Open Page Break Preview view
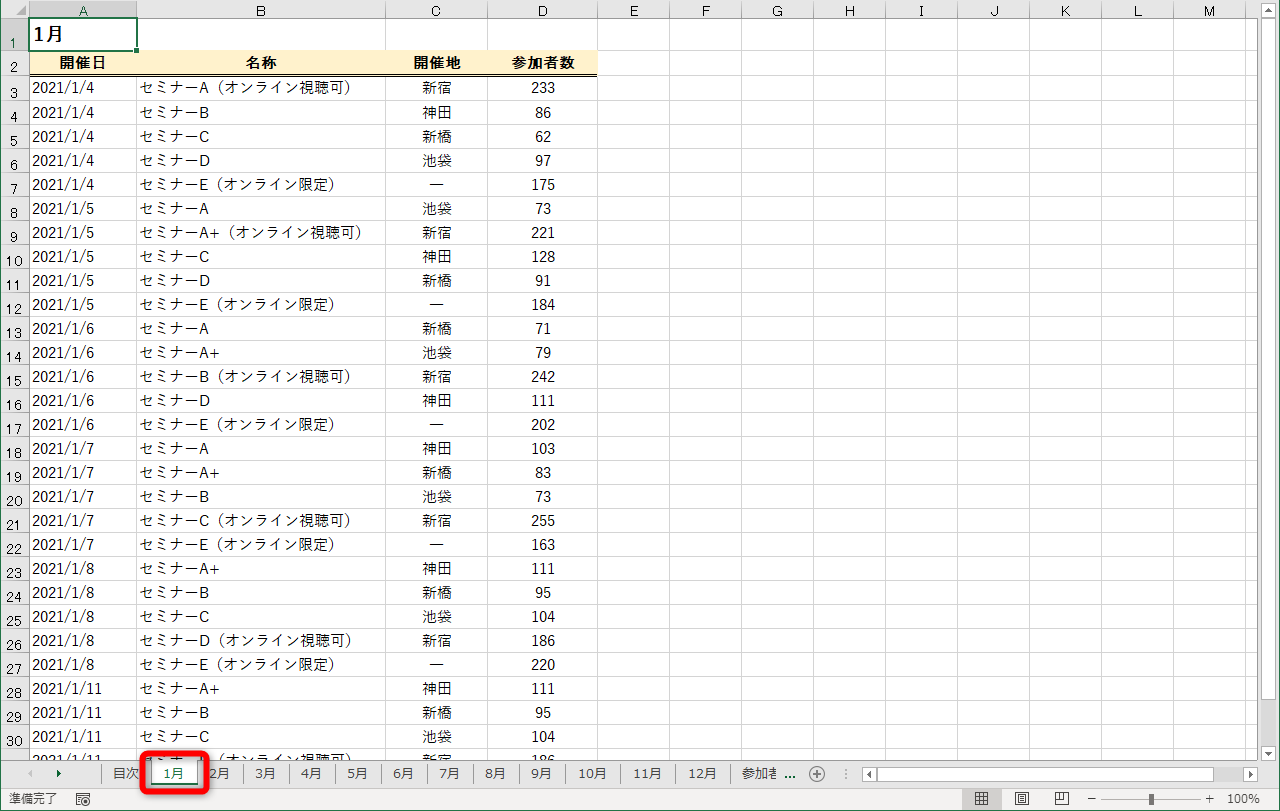 tap(1060, 799)
